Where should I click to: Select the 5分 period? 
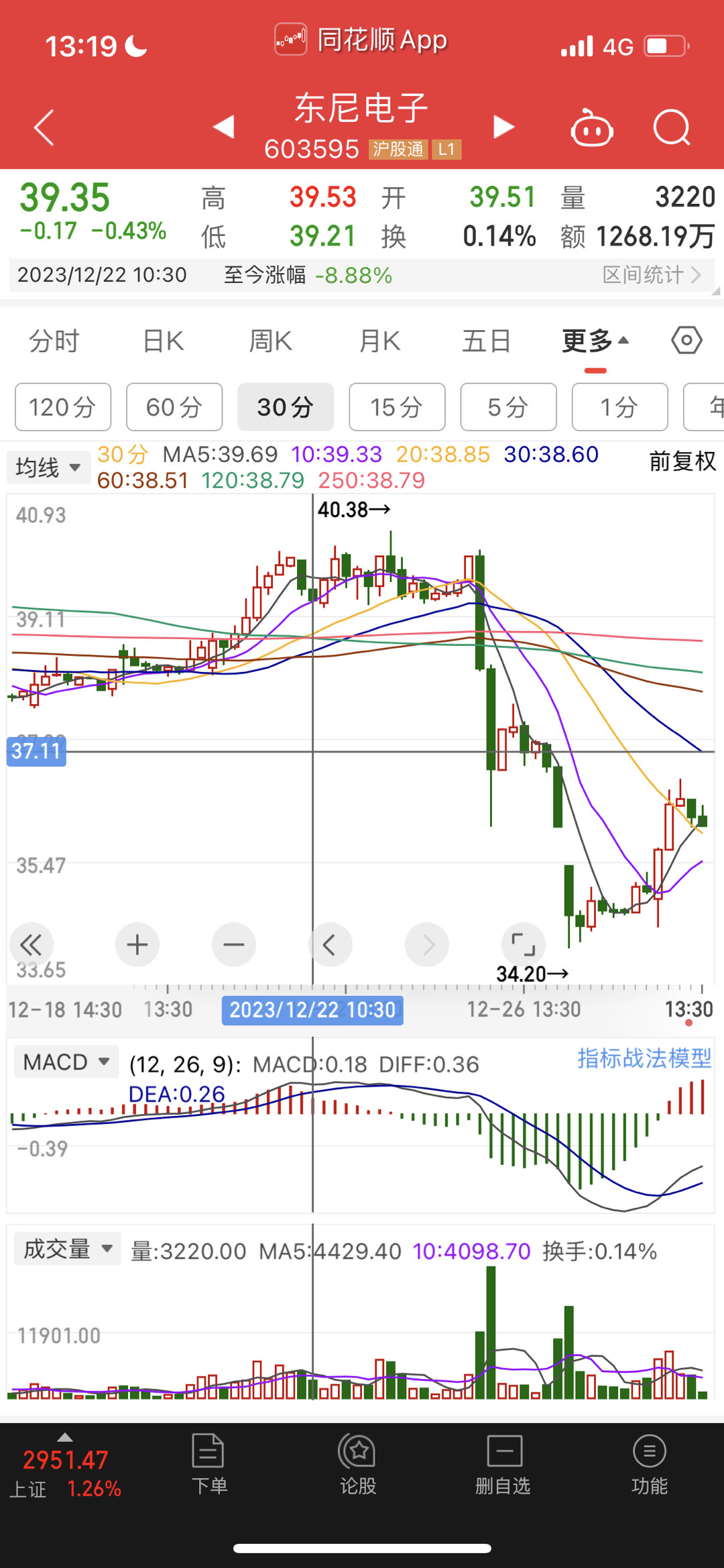[508, 407]
